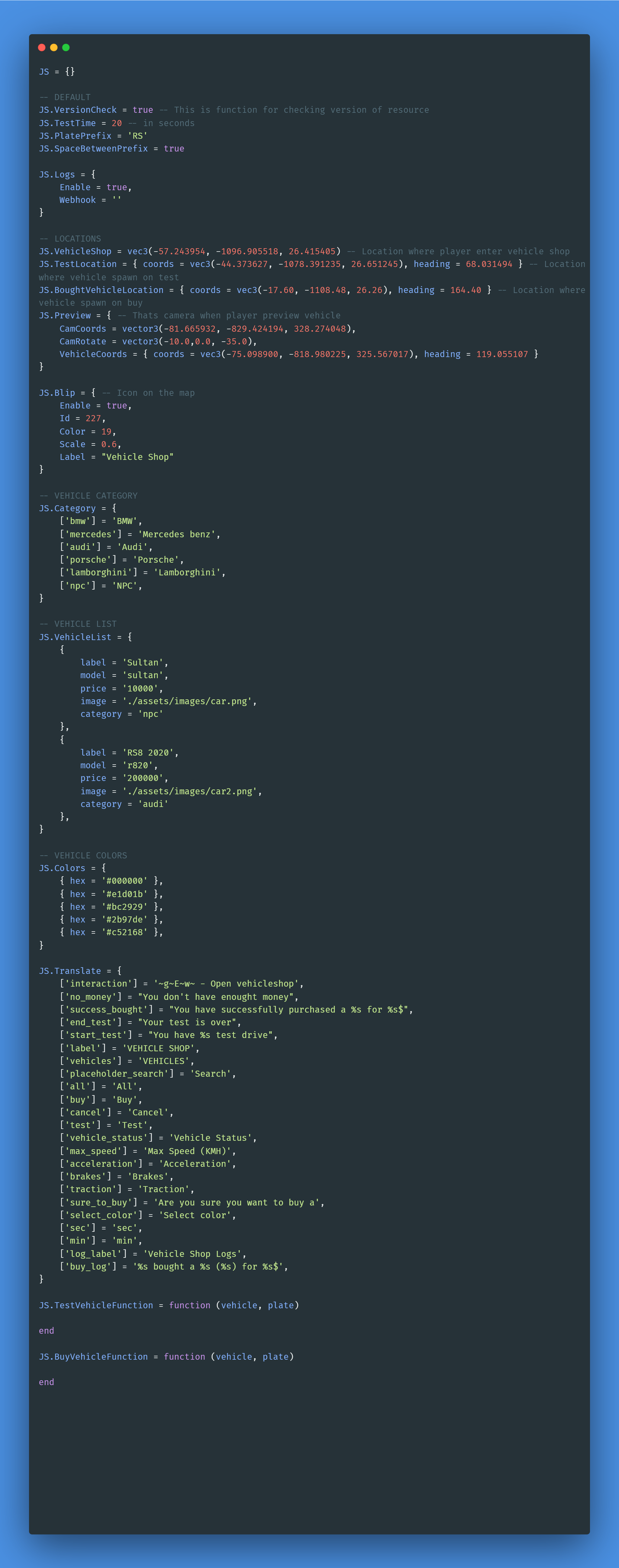Click the red close window dot
Screen dimensions: 619x1568
coord(41,47)
